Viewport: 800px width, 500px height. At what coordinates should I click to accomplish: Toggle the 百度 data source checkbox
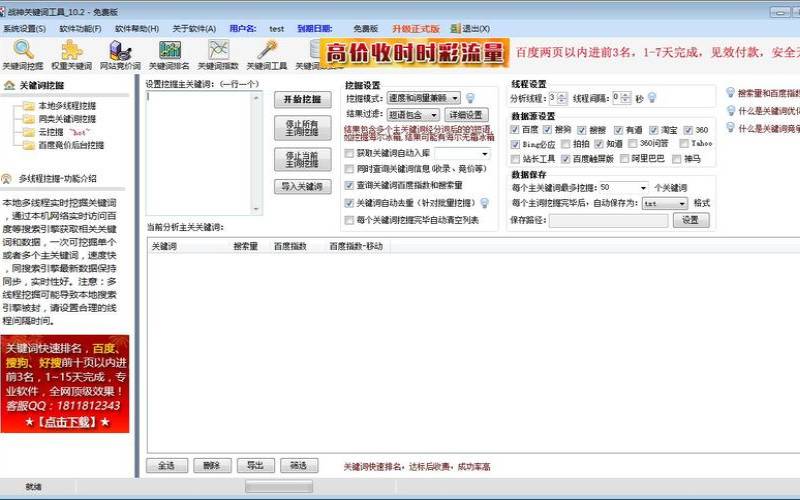[x=515, y=130]
